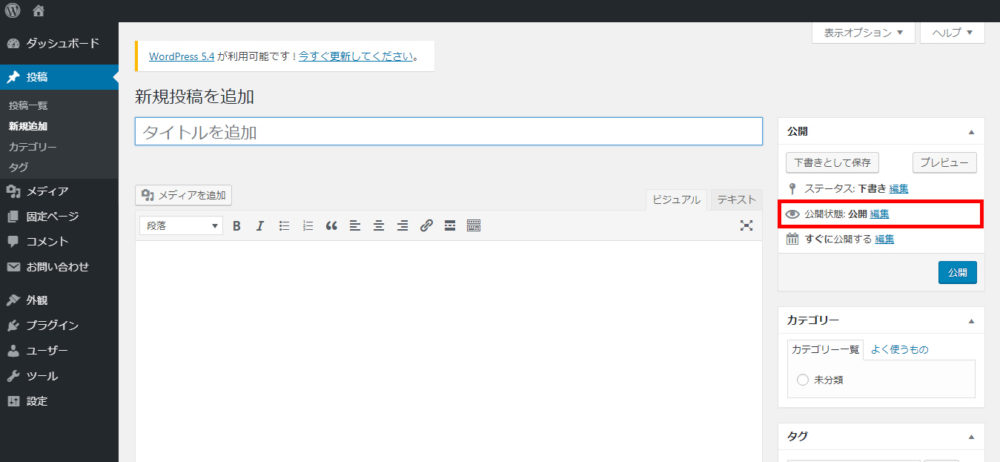
Task: Add a blockquote
Action: [x=332, y=226]
